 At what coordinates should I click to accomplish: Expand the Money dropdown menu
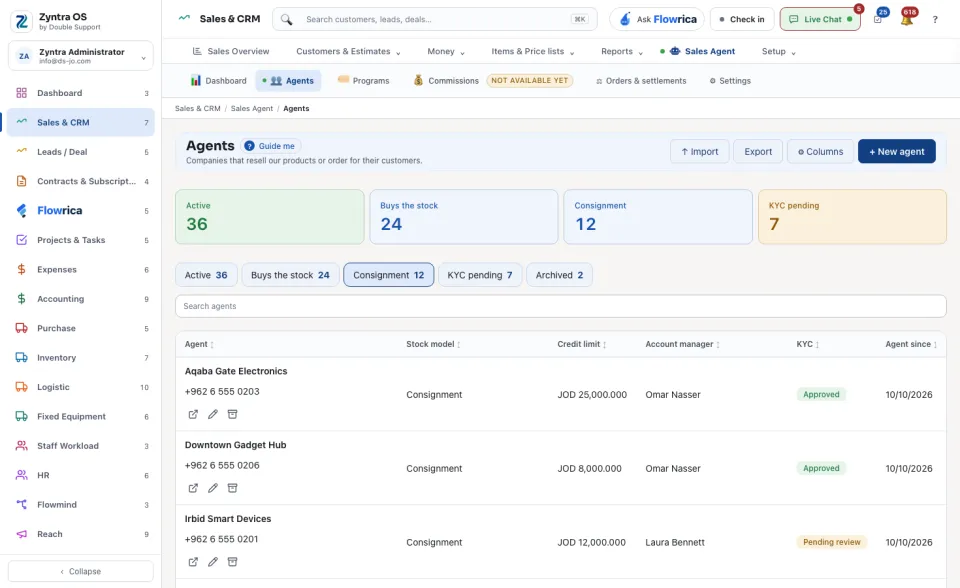(446, 51)
